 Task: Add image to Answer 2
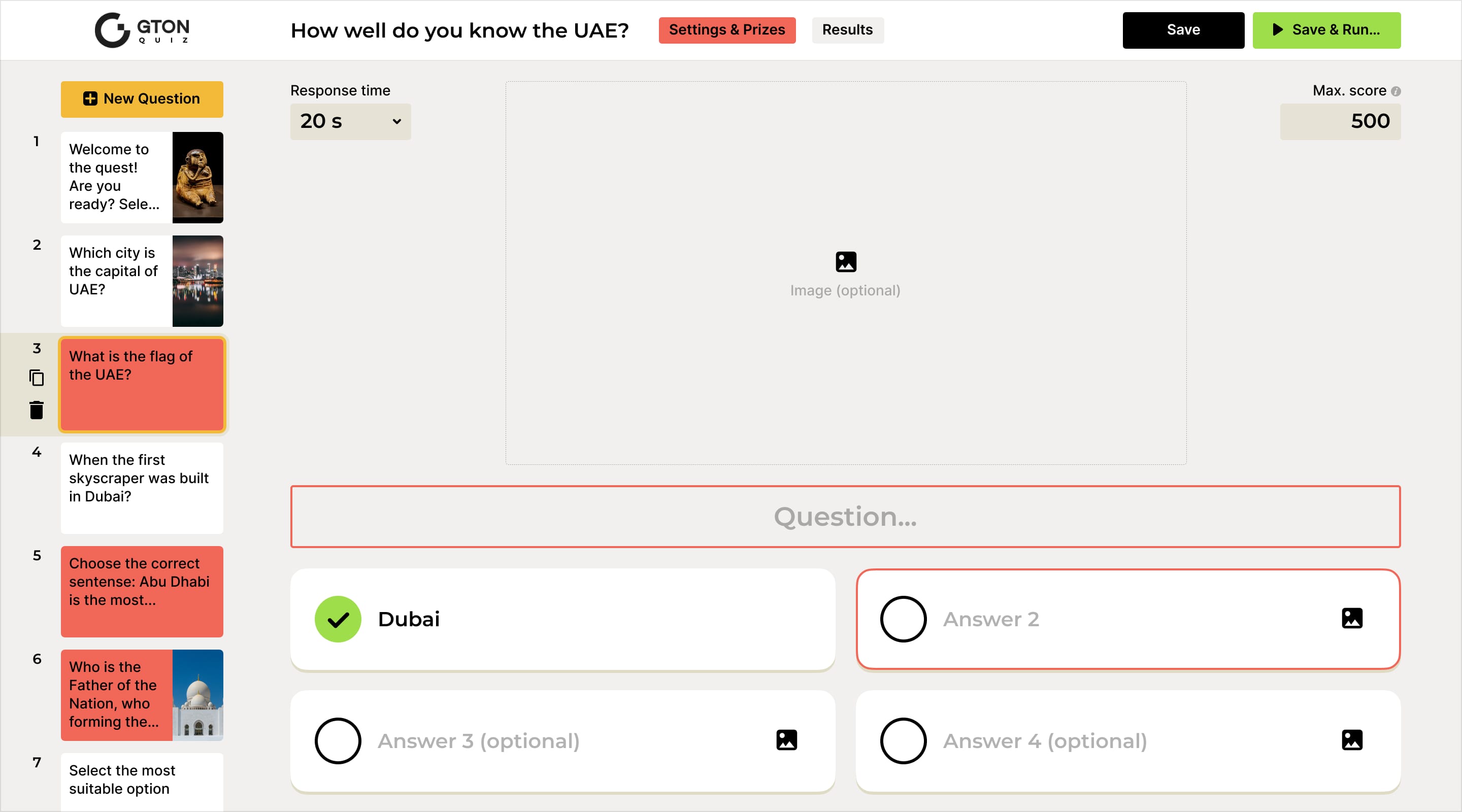click(x=1351, y=618)
